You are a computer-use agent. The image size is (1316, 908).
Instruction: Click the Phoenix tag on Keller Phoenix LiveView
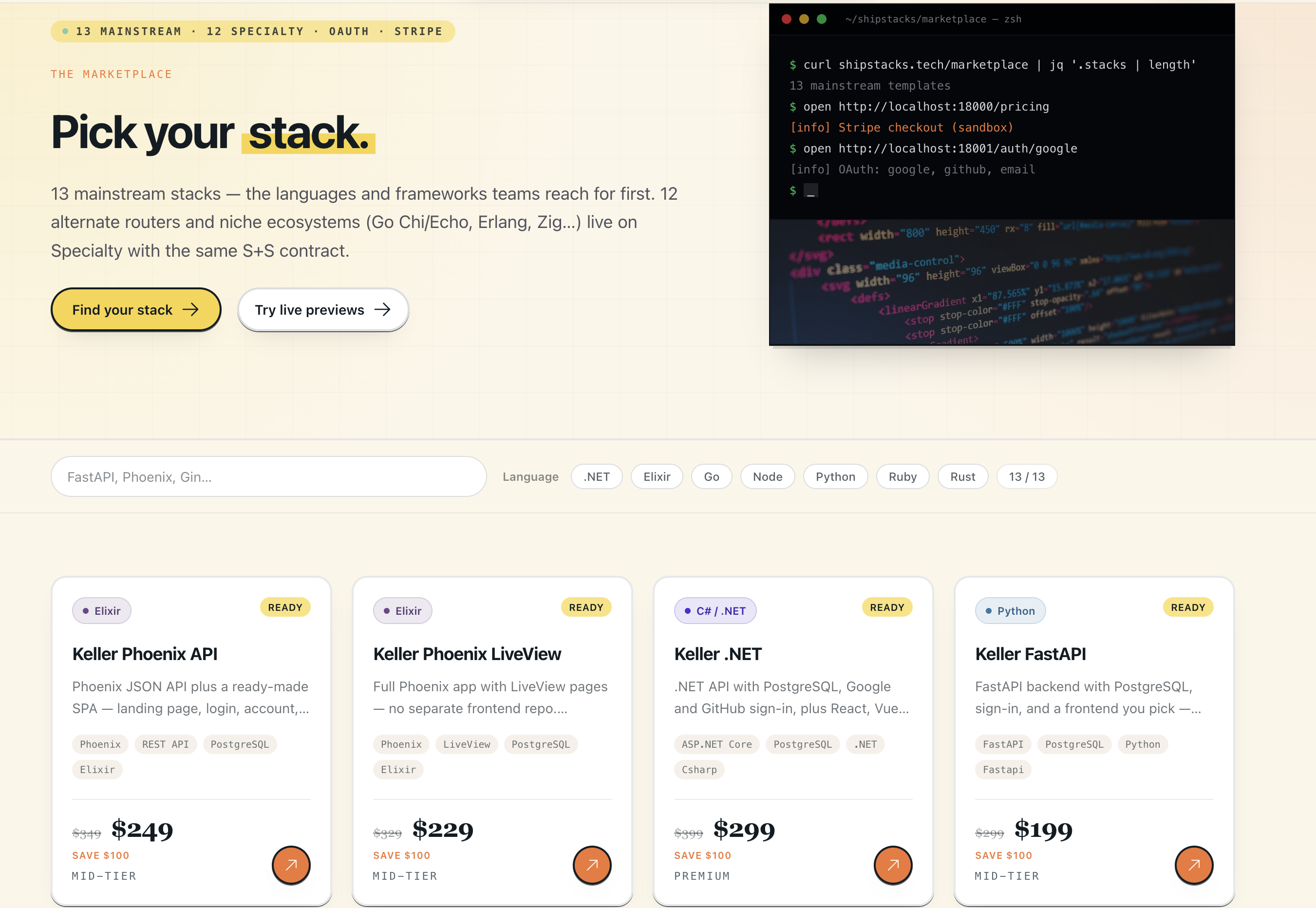tap(401, 744)
